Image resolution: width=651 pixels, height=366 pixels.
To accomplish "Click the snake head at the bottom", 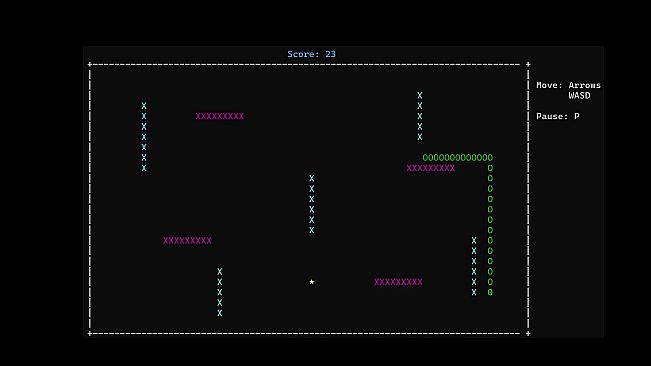I will pos(490,293).
